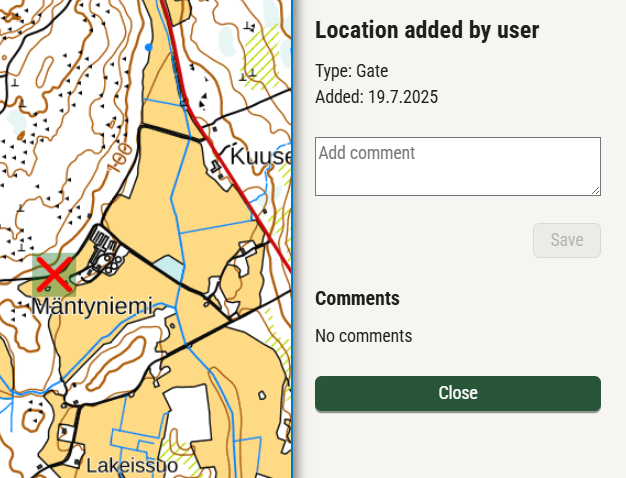Click the green hatched area near the top of the map
Screen dimensions: 626x478
pyautogui.click(x=262, y=56)
